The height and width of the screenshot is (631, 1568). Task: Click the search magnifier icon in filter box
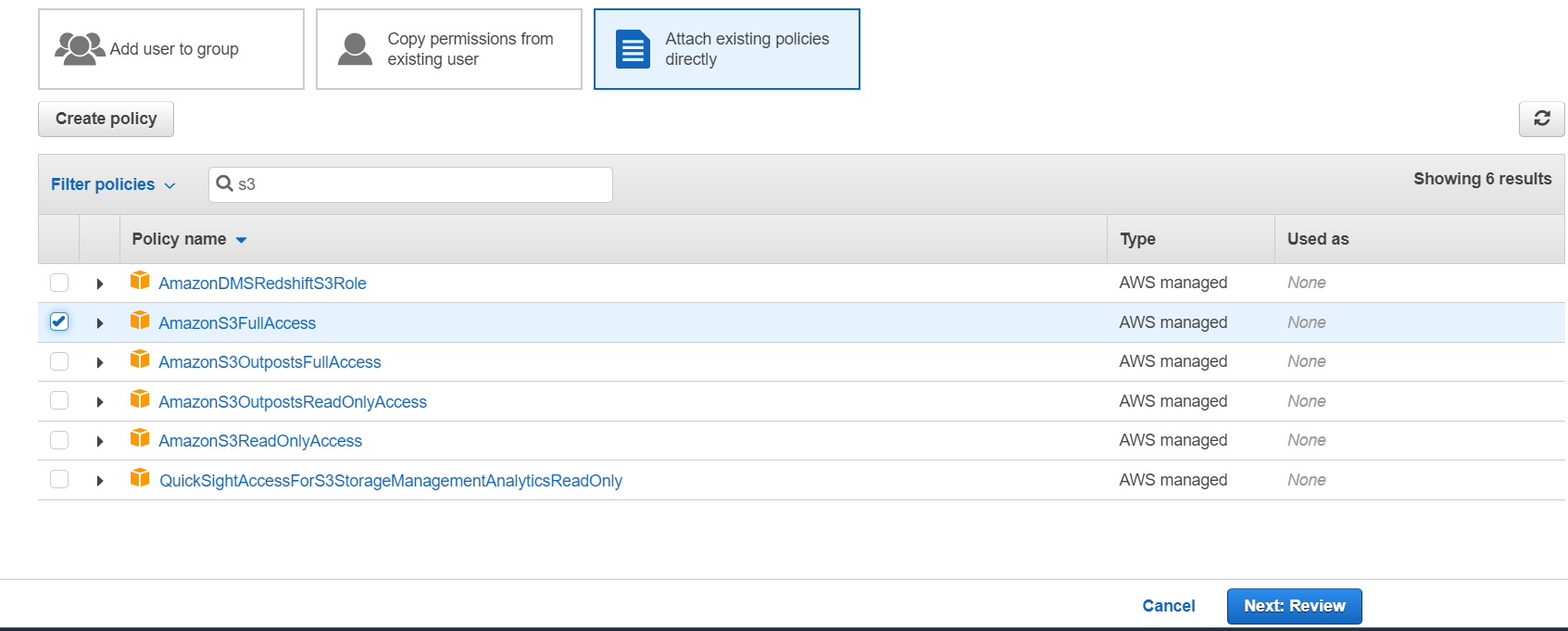coord(224,183)
